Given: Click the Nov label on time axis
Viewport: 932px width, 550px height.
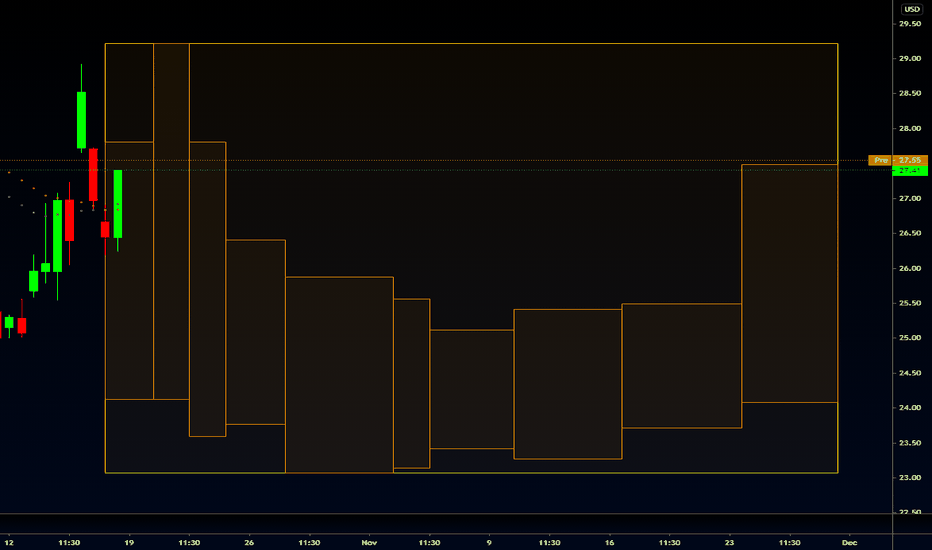Looking at the screenshot, I should tap(369, 542).
